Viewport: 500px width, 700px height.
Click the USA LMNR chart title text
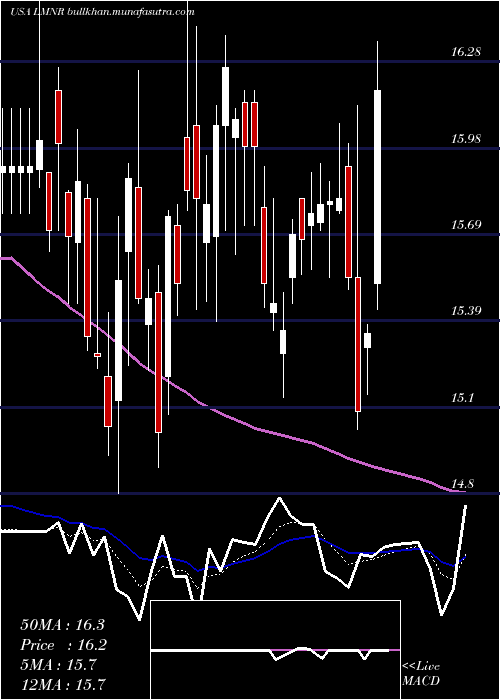click(102, 12)
